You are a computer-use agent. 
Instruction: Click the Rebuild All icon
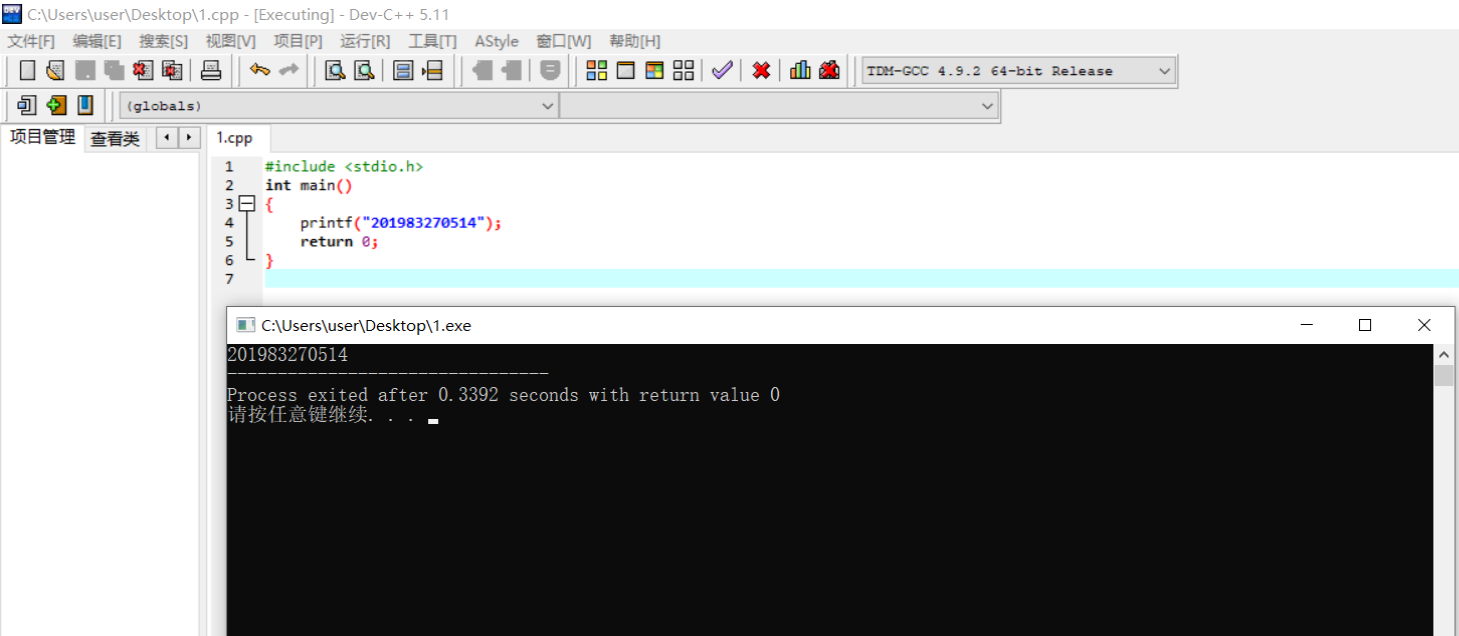[x=684, y=70]
